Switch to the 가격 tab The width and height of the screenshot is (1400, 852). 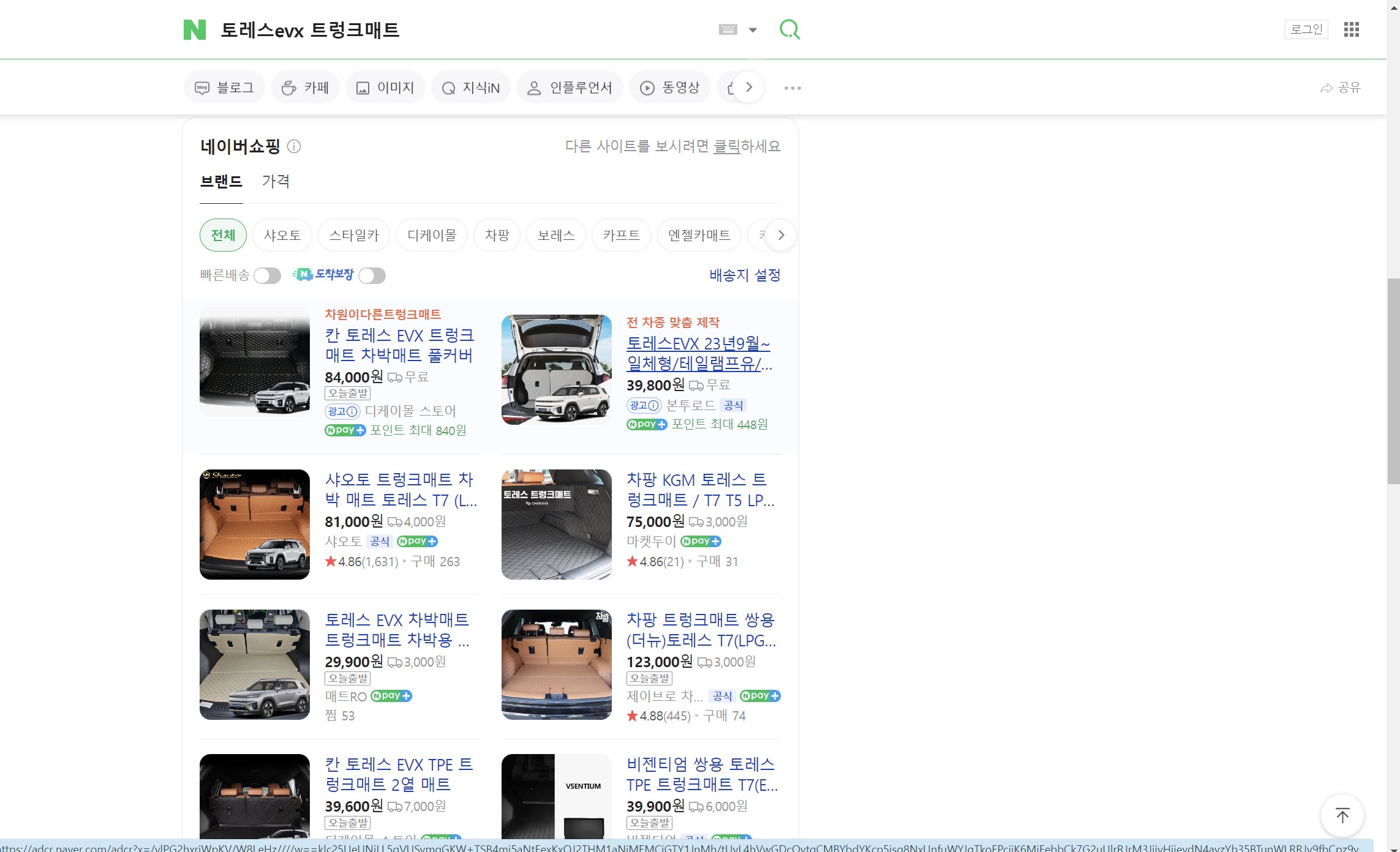coord(276,181)
